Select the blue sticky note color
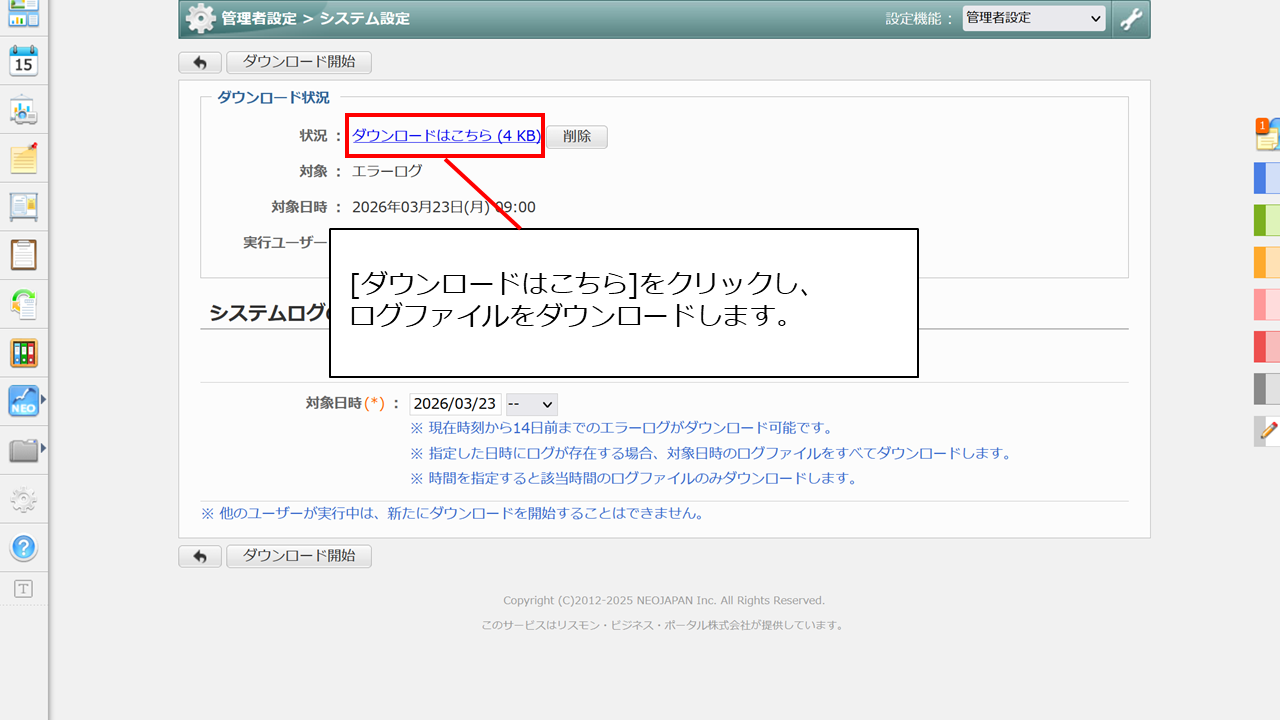The height and width of the screenshot is (720, 1280). point(1268,178)
